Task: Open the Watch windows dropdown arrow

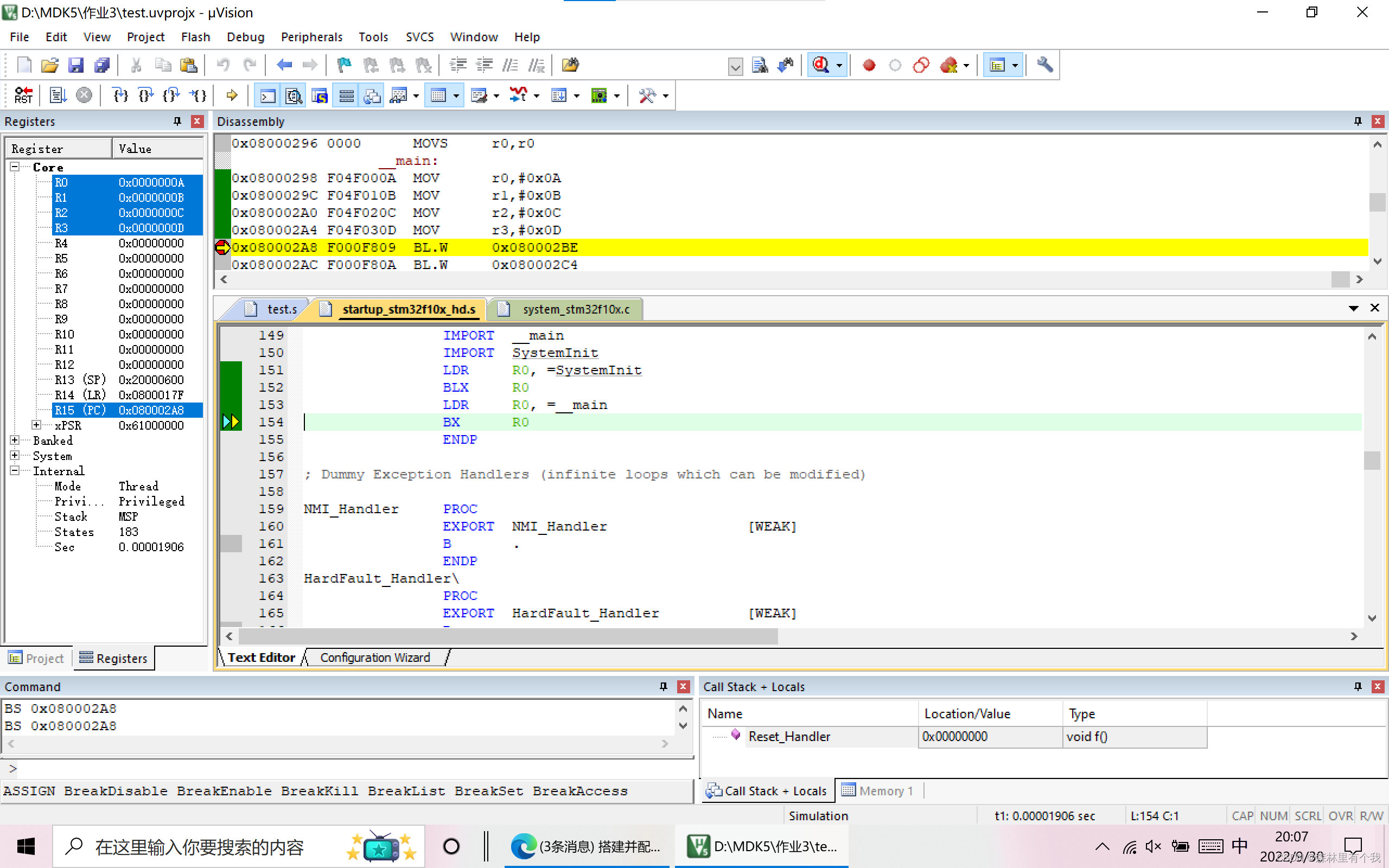Action: point(416,96)
